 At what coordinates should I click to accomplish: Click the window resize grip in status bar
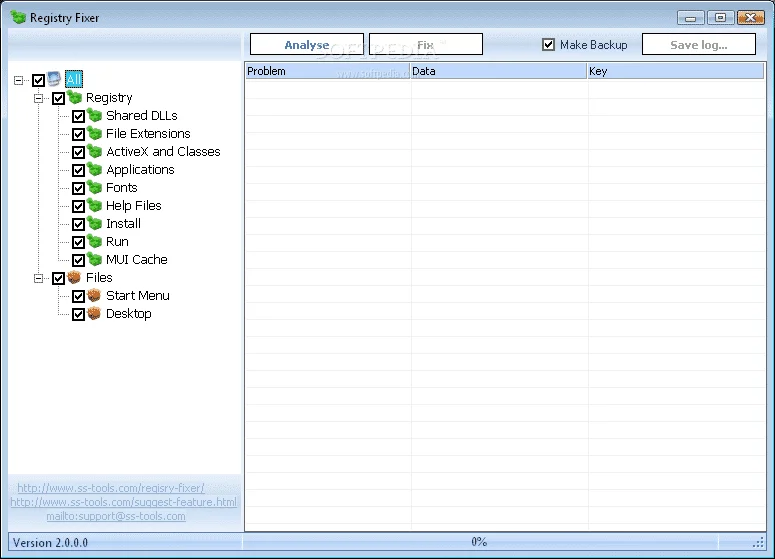click(759, 543)
